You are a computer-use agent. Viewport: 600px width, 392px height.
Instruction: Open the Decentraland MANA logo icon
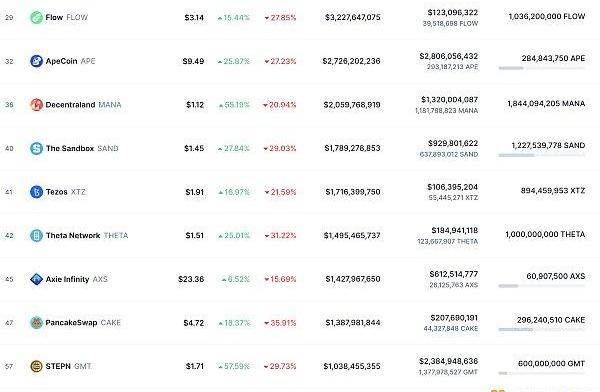tap(36, 105)
